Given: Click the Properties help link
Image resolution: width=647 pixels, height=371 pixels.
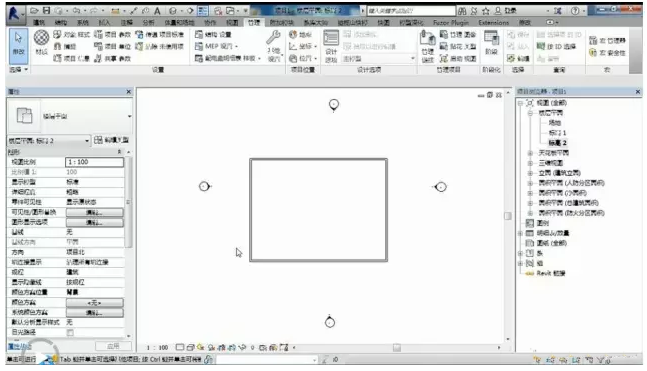Looking at the screenshot, I should (x=19, y=347).
